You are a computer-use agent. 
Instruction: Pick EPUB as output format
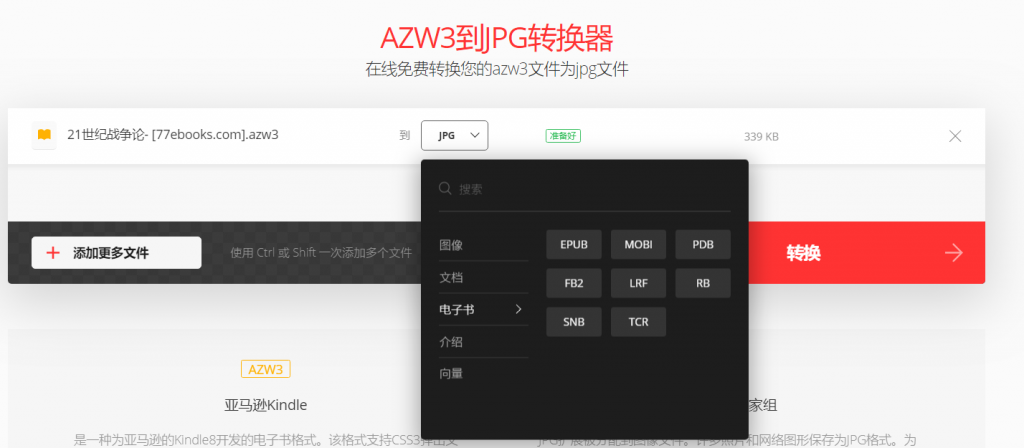coord(574,245)
